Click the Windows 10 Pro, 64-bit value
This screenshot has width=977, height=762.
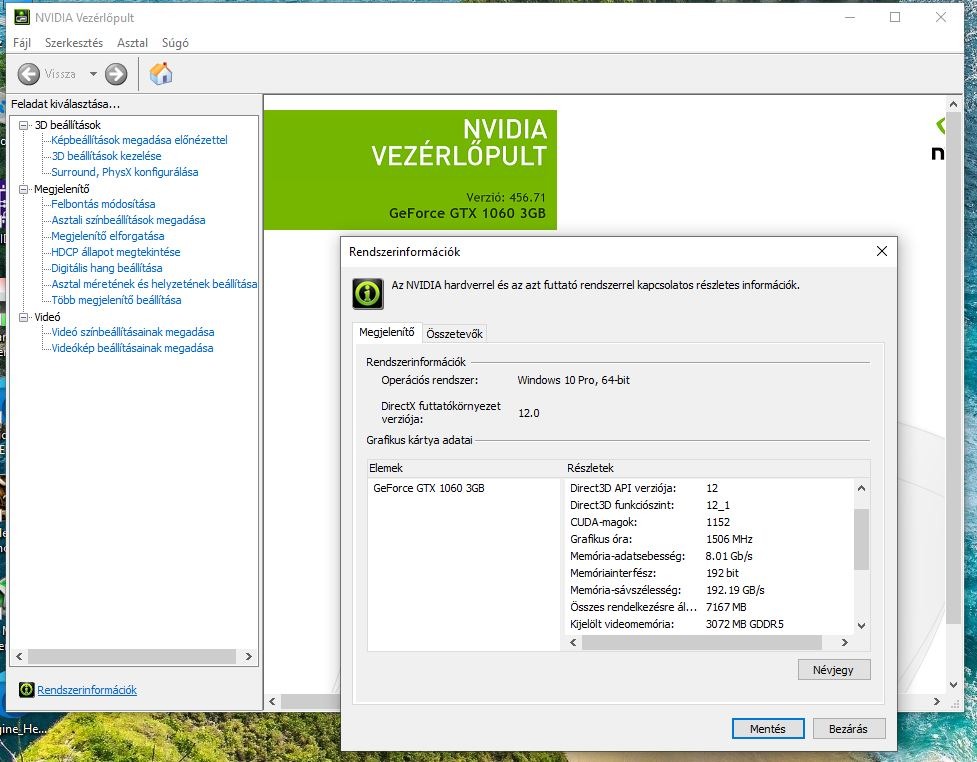(x=573, y=380)
